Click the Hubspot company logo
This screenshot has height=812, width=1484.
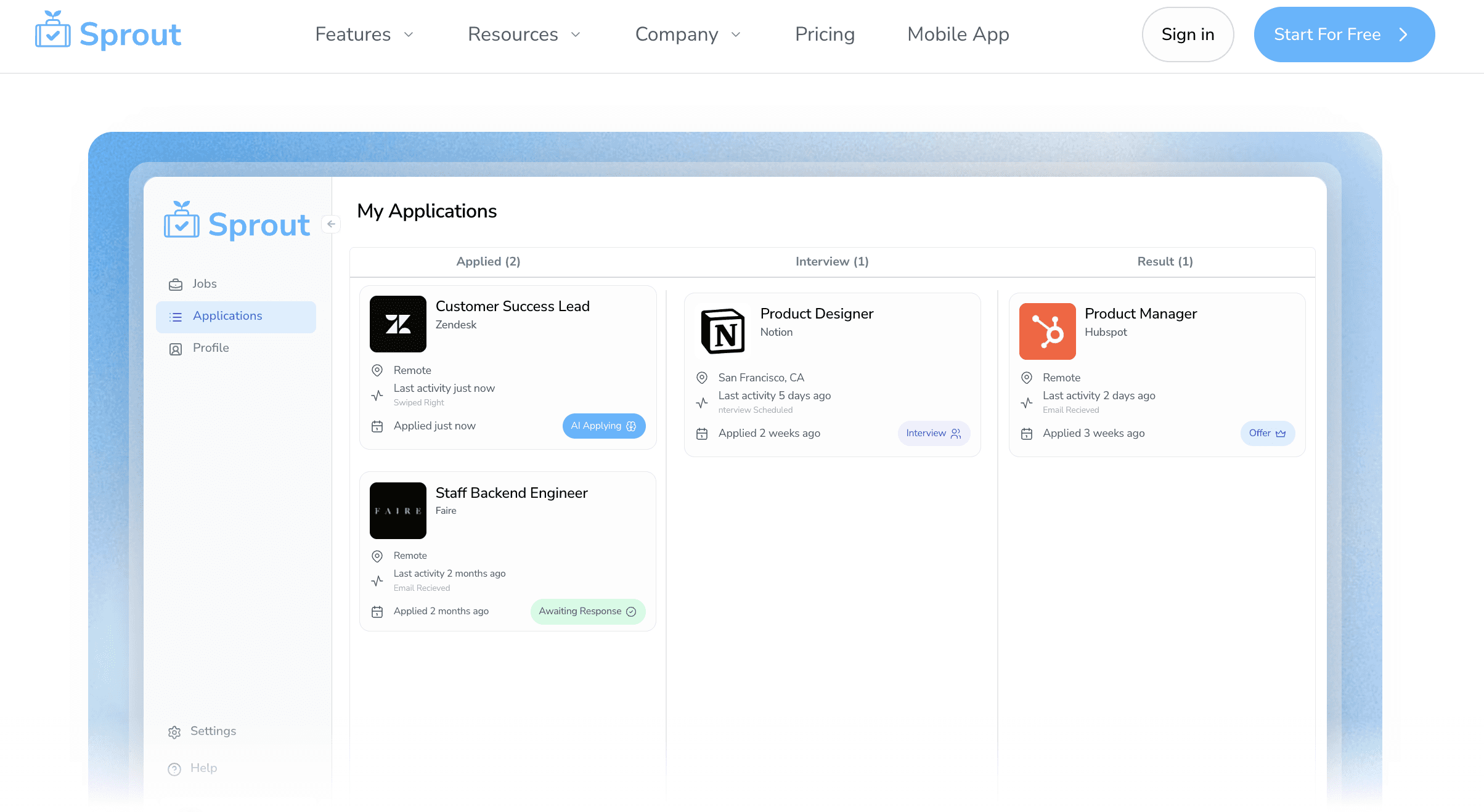tap(1047, 331)
